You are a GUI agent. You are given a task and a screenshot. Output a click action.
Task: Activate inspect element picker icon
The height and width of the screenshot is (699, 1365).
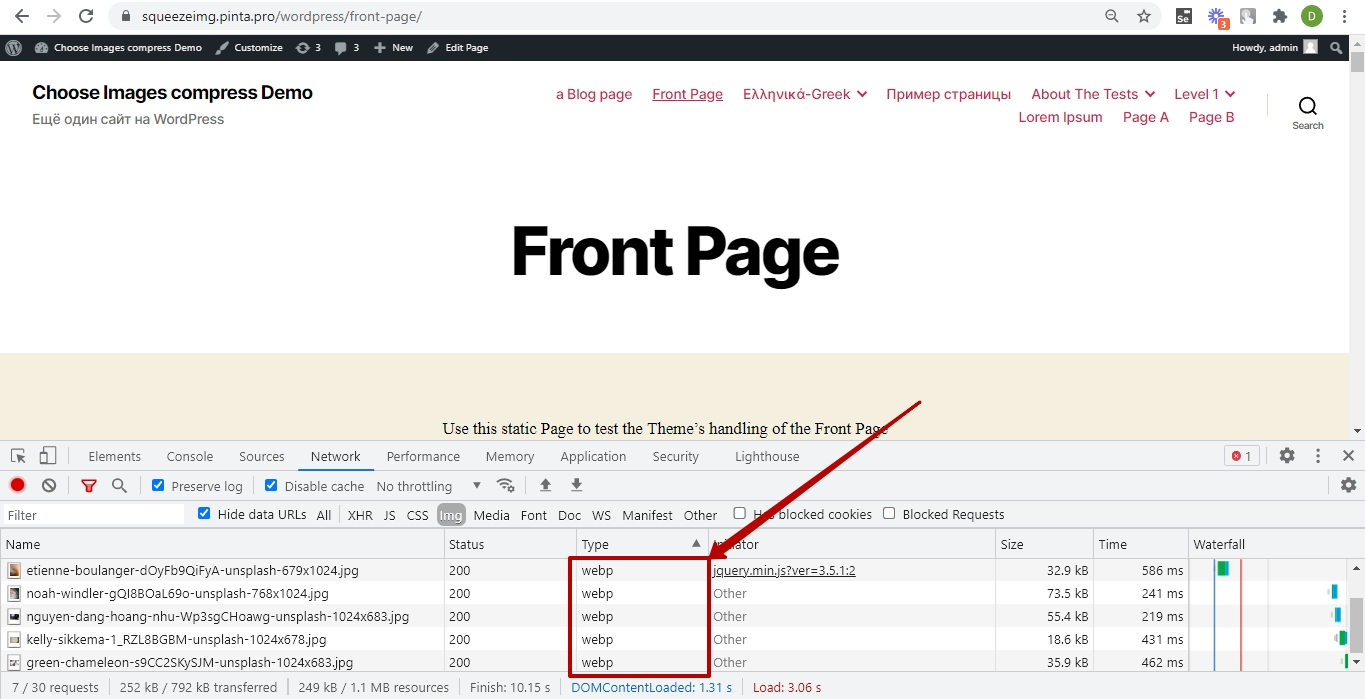click(x=18, y=456)
